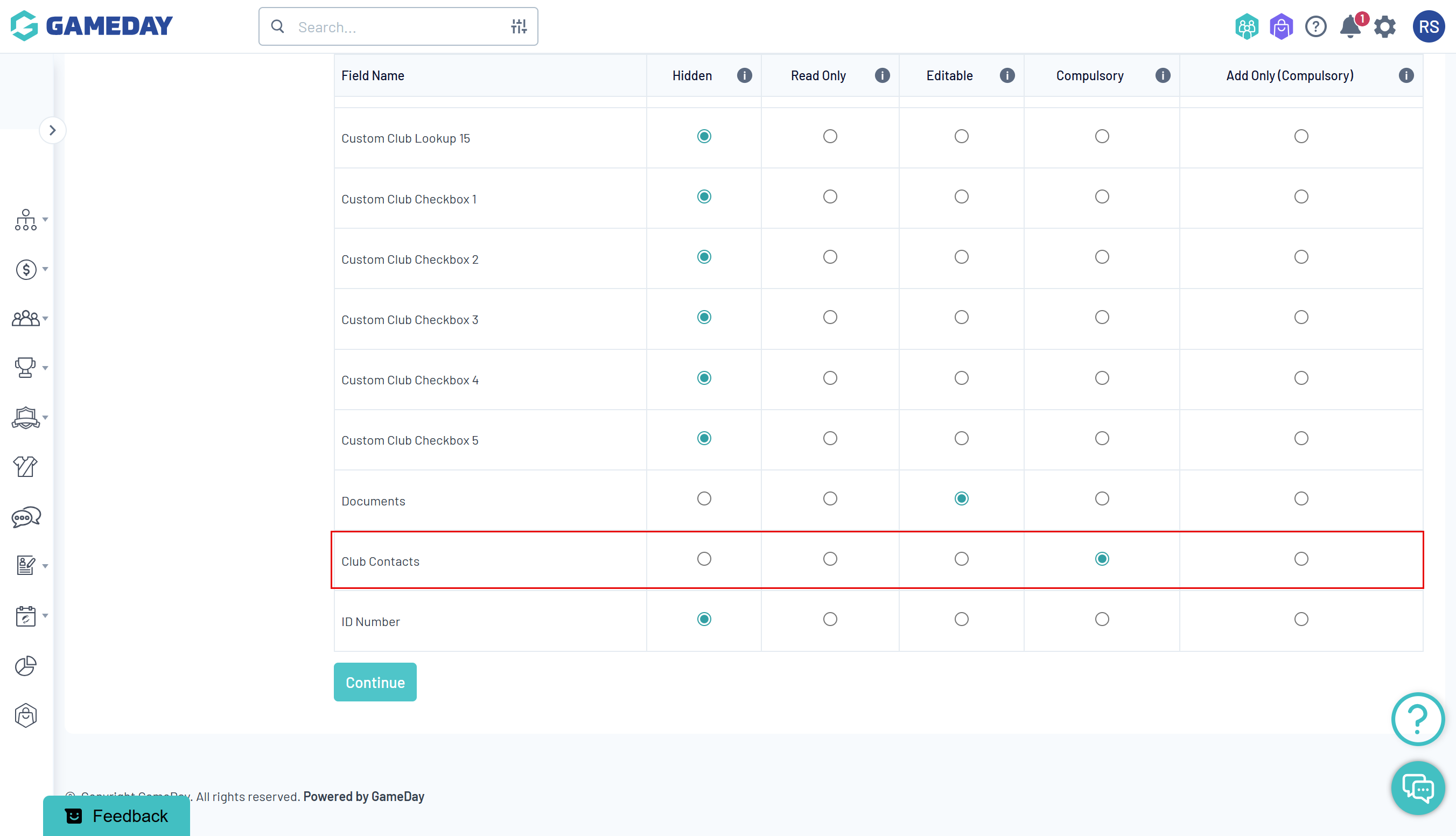Set Club Contacts to Hidden

[704, 559]
